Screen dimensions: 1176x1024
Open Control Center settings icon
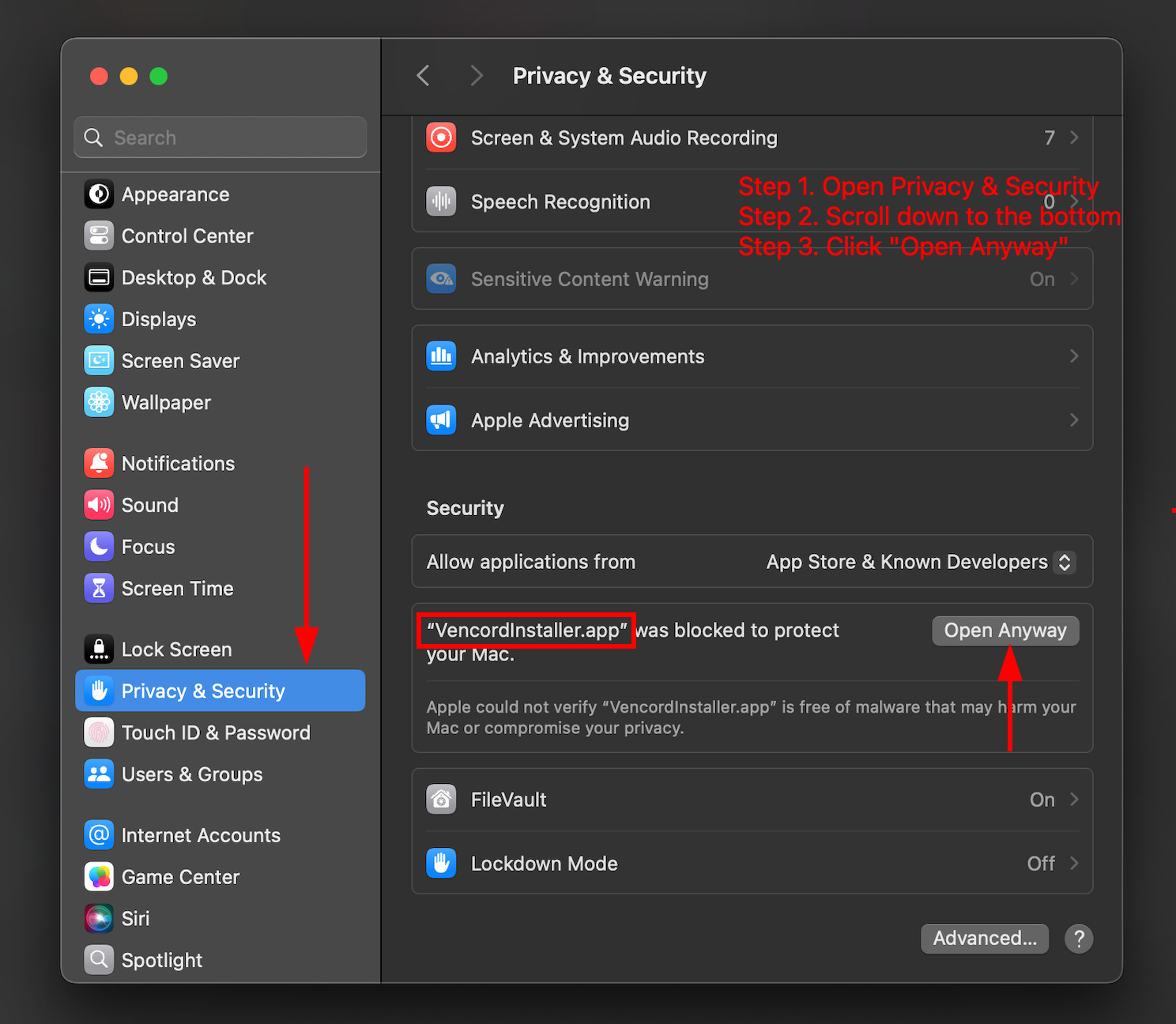(99, 236)
